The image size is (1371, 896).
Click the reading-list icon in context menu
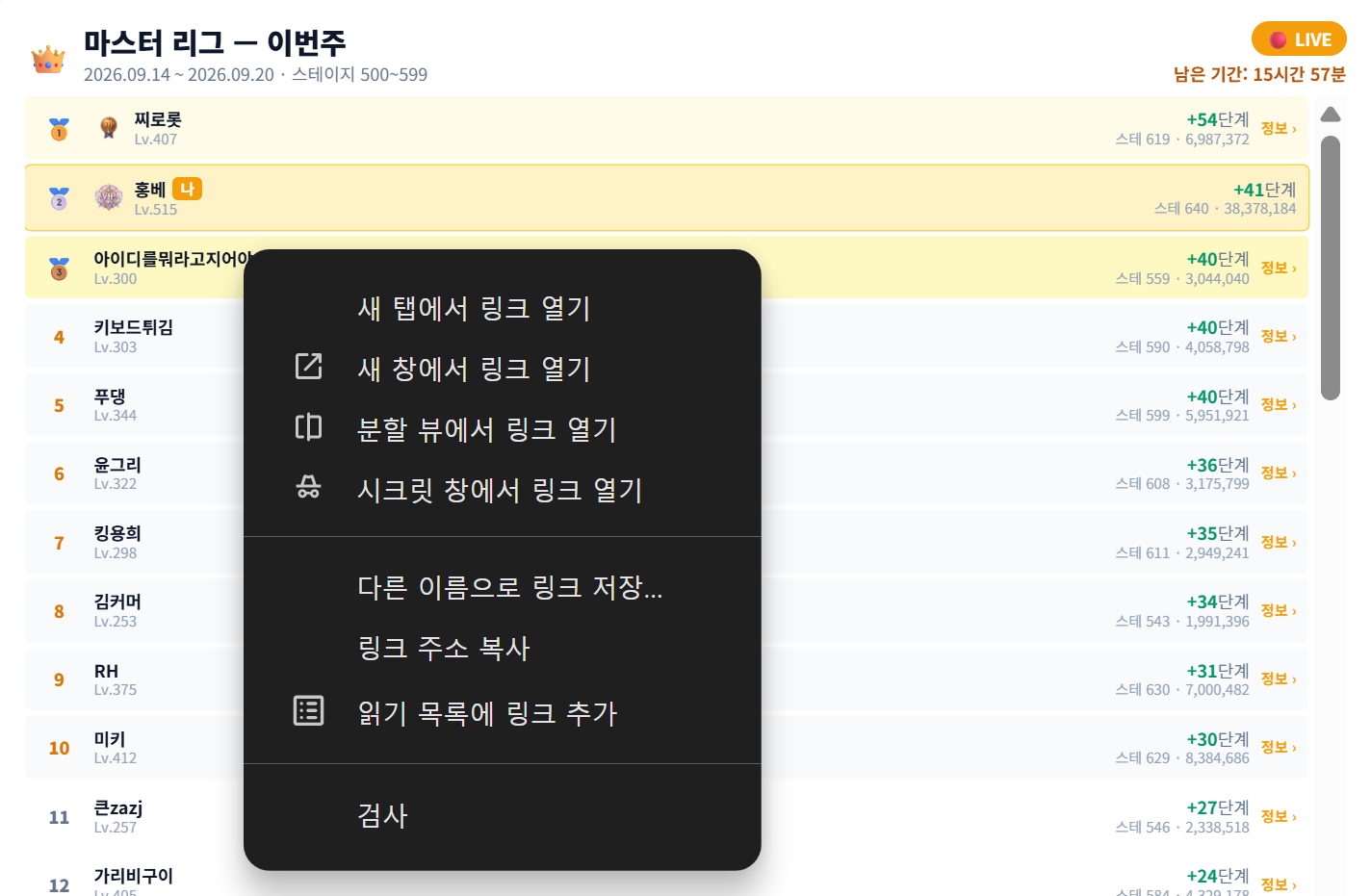308,710
